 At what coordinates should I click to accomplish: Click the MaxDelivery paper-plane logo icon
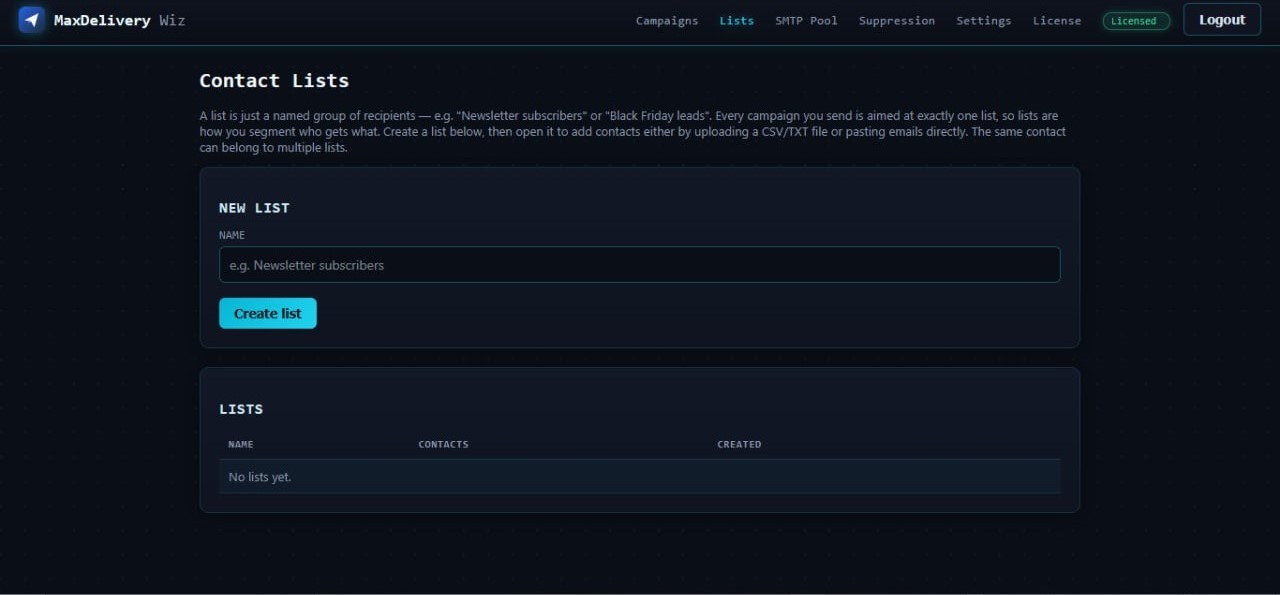(32, 20)
